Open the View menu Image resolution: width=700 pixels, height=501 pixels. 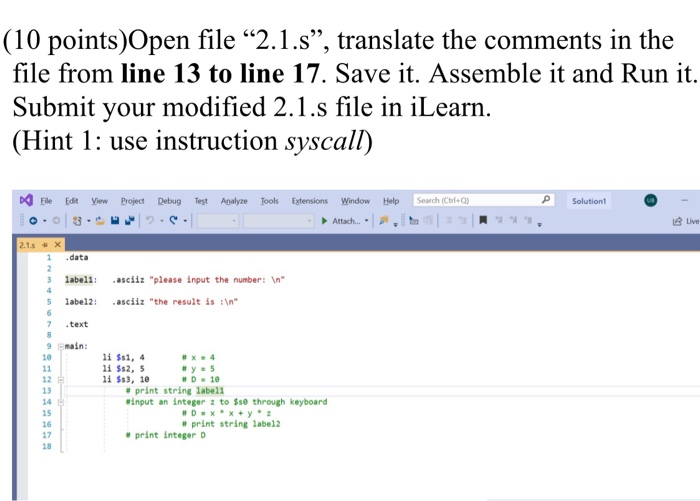[100, 201]
